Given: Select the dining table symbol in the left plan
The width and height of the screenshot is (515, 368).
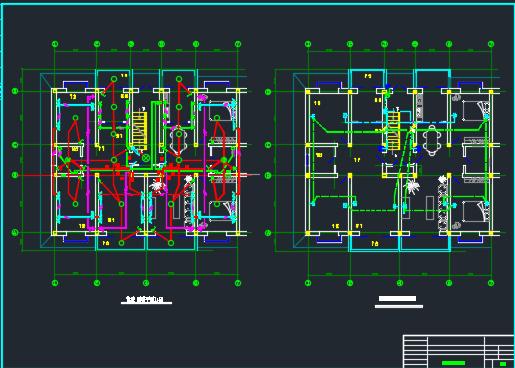Looking at the screenshot, I should pos(179,140).
